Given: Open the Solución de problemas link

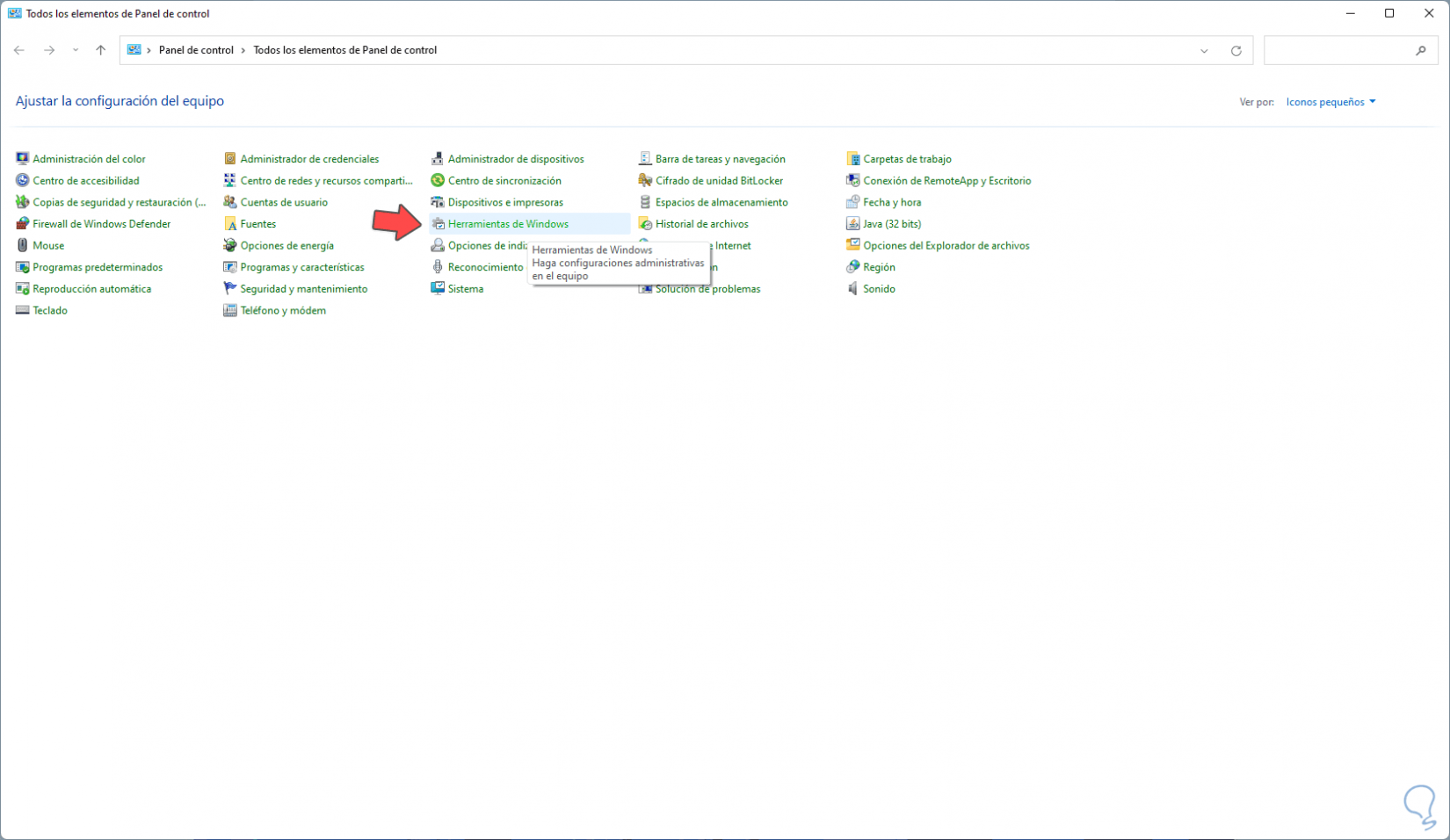Looking at the screenshot, I should (708, 289).
